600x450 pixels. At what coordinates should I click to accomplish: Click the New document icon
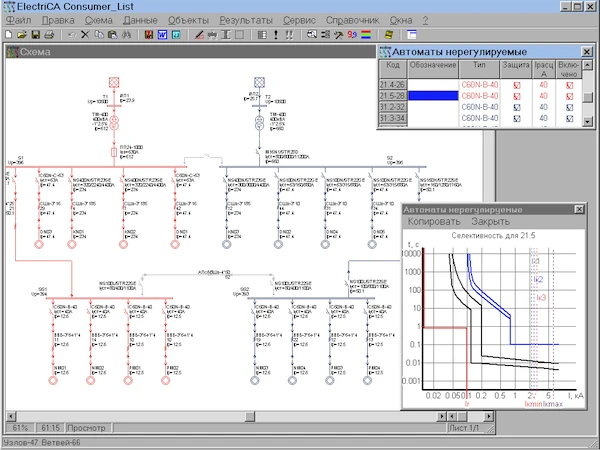pos(8,34)
